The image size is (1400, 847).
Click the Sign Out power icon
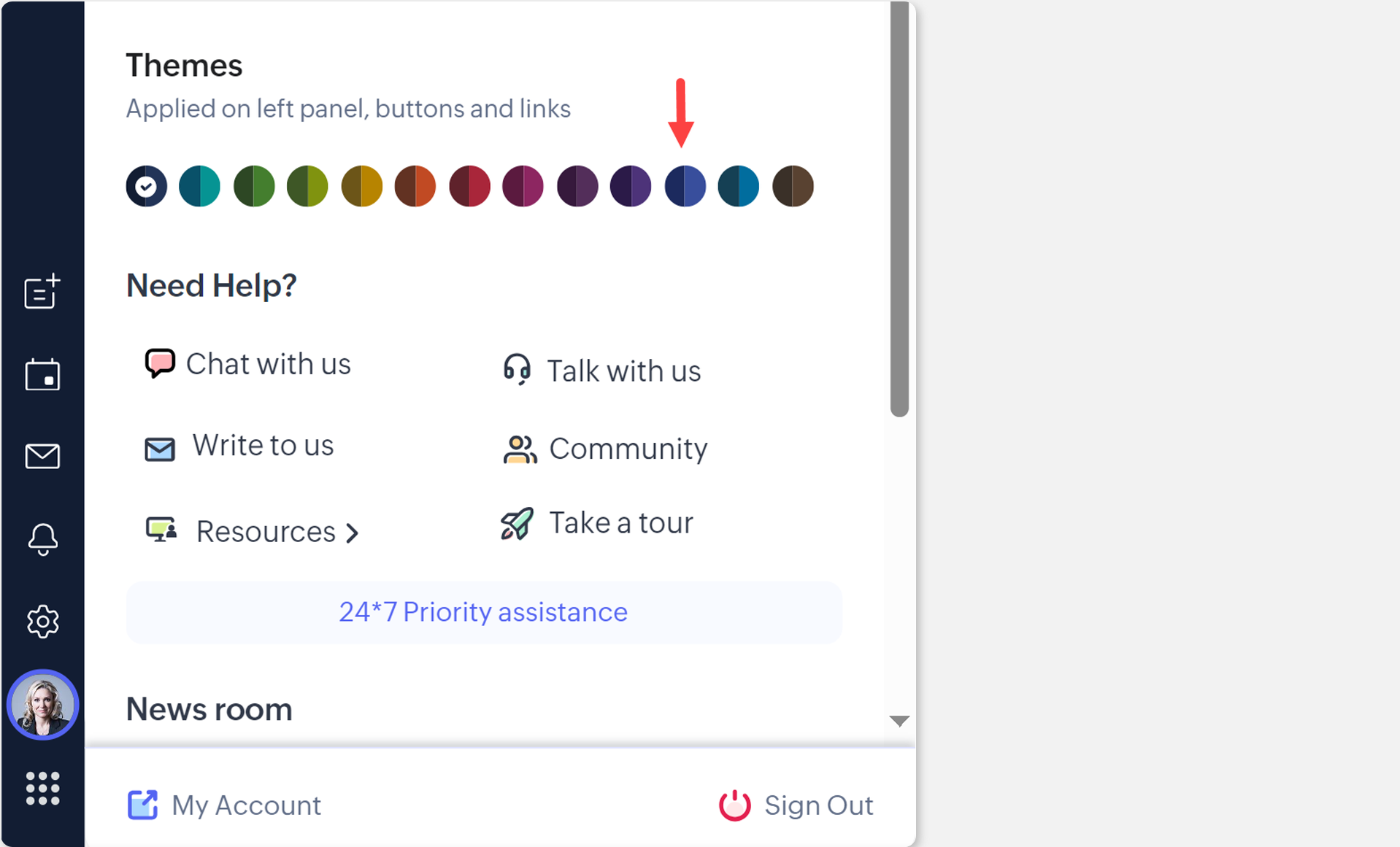click(734, 805)
